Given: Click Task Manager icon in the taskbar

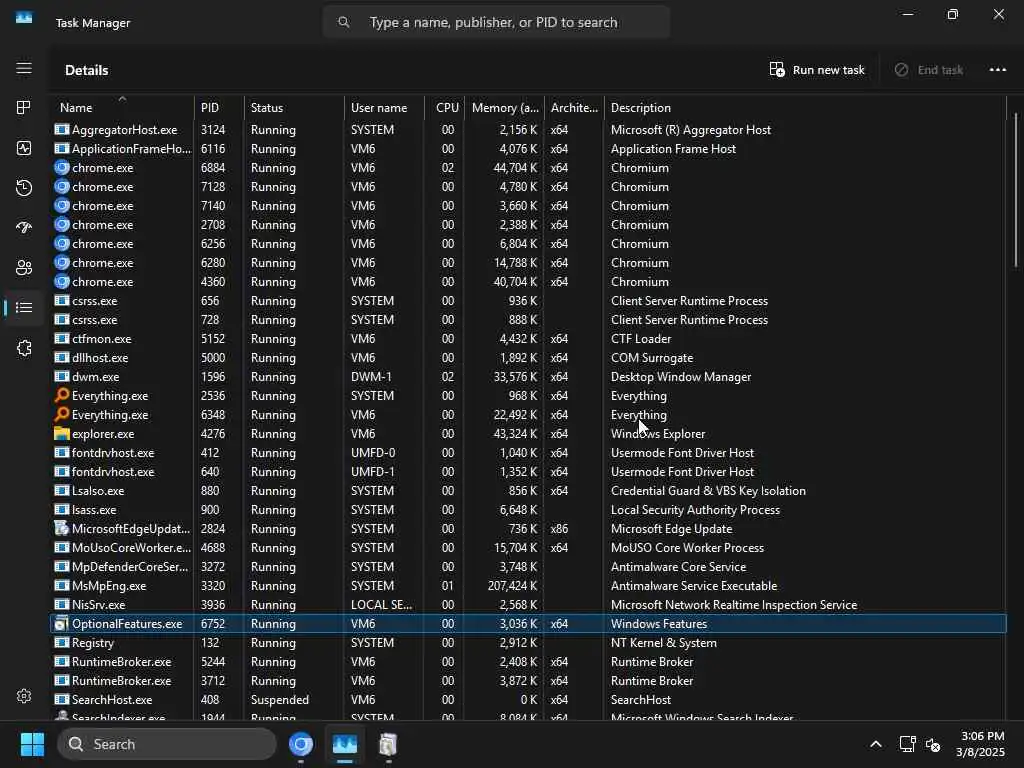Looking at the screenshot, I should [x=344, y=744].
